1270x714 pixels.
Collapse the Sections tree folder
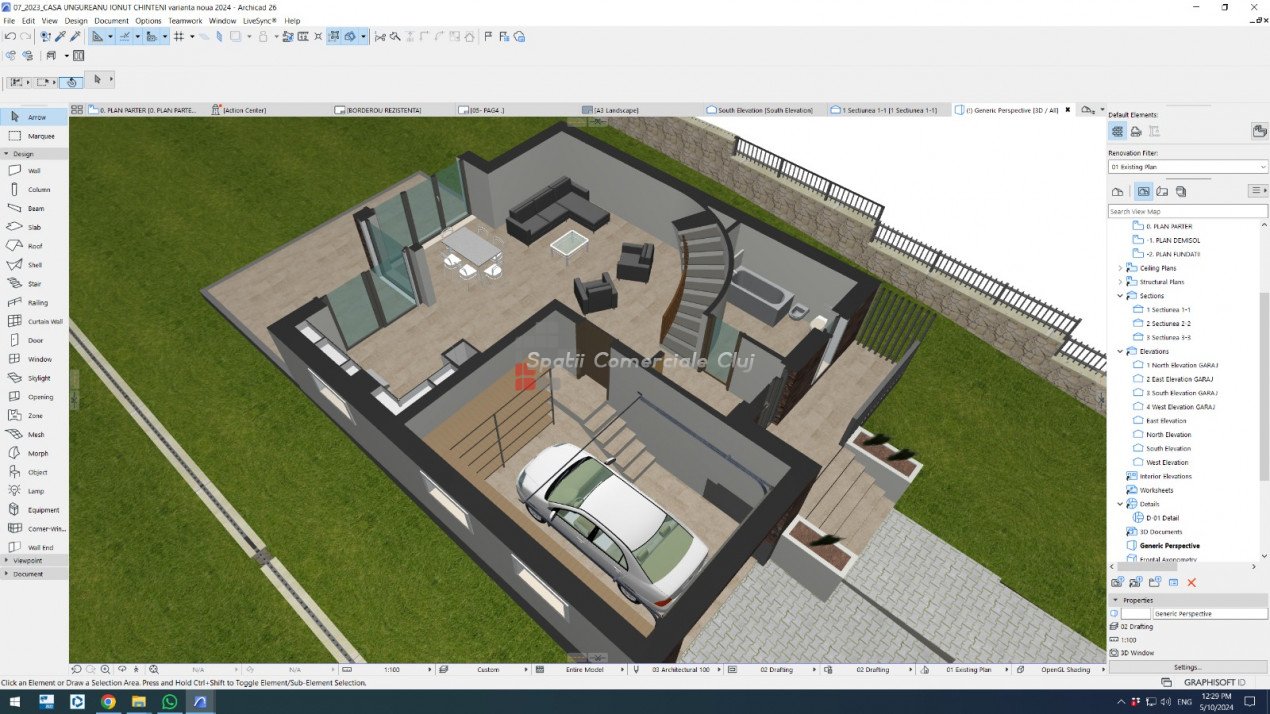coord(1120,296)
